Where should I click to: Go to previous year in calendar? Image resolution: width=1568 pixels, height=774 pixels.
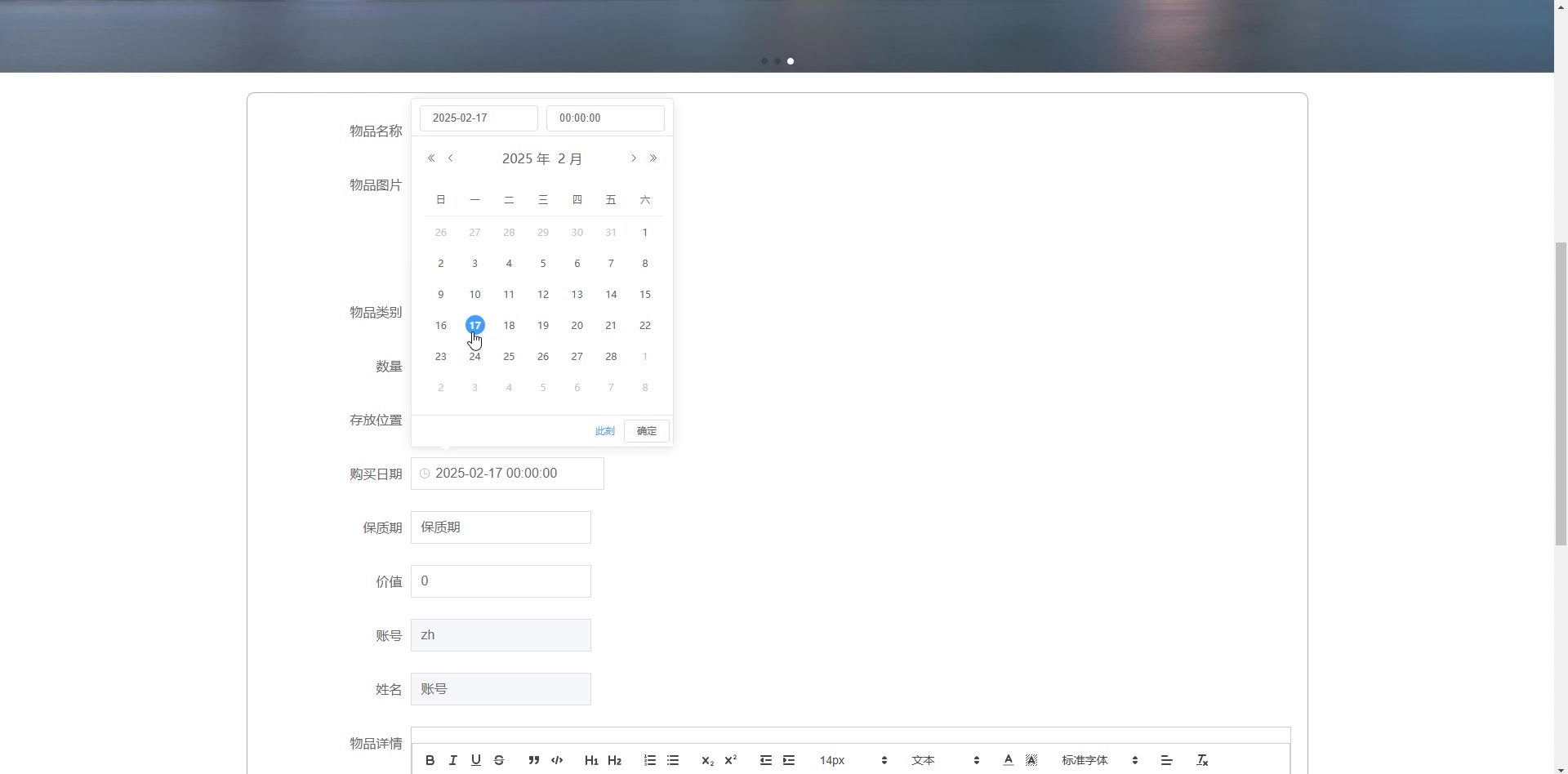point(431,158)
